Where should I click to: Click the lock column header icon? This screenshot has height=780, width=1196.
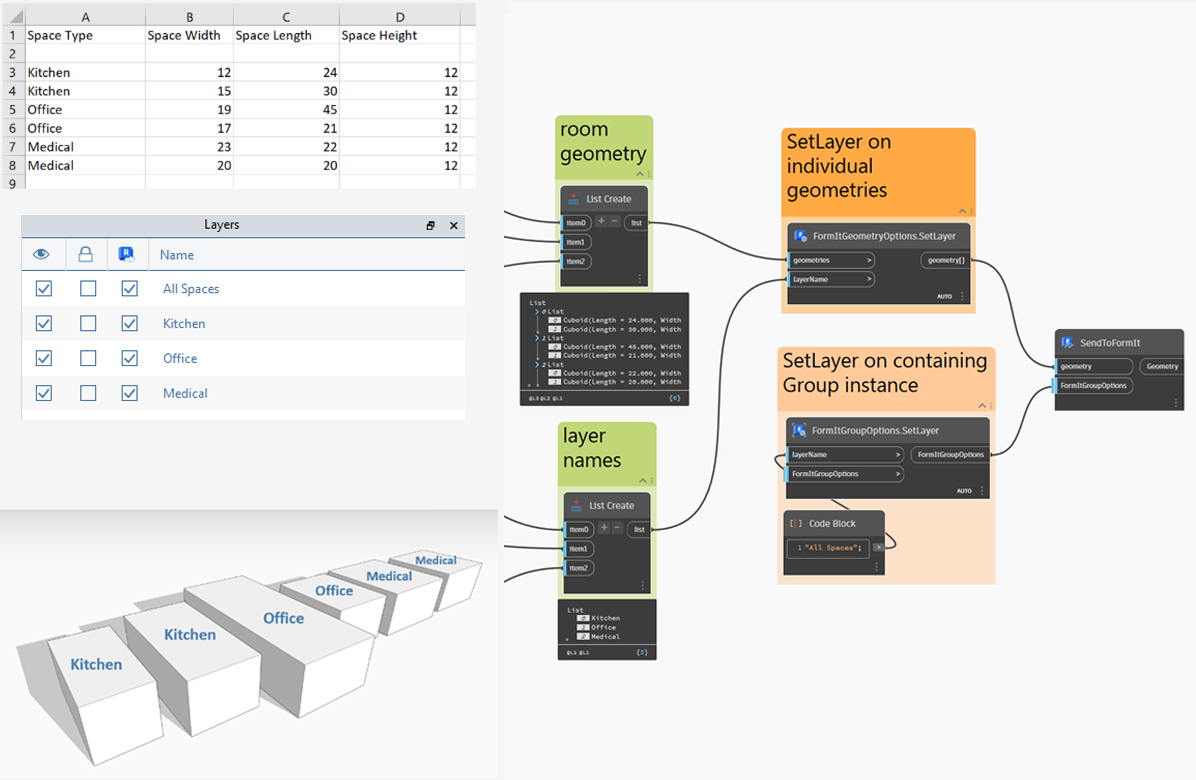pos(85,255)
